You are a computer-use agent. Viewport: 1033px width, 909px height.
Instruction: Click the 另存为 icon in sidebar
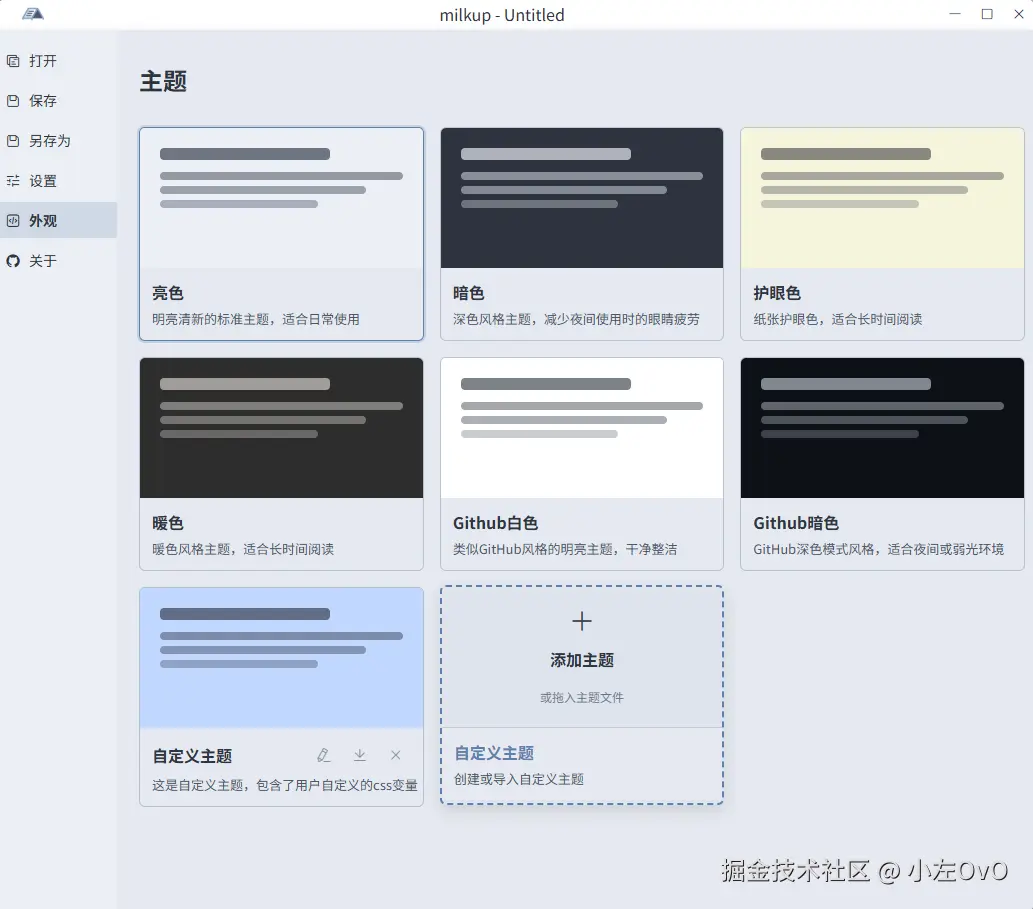[13, 141]
